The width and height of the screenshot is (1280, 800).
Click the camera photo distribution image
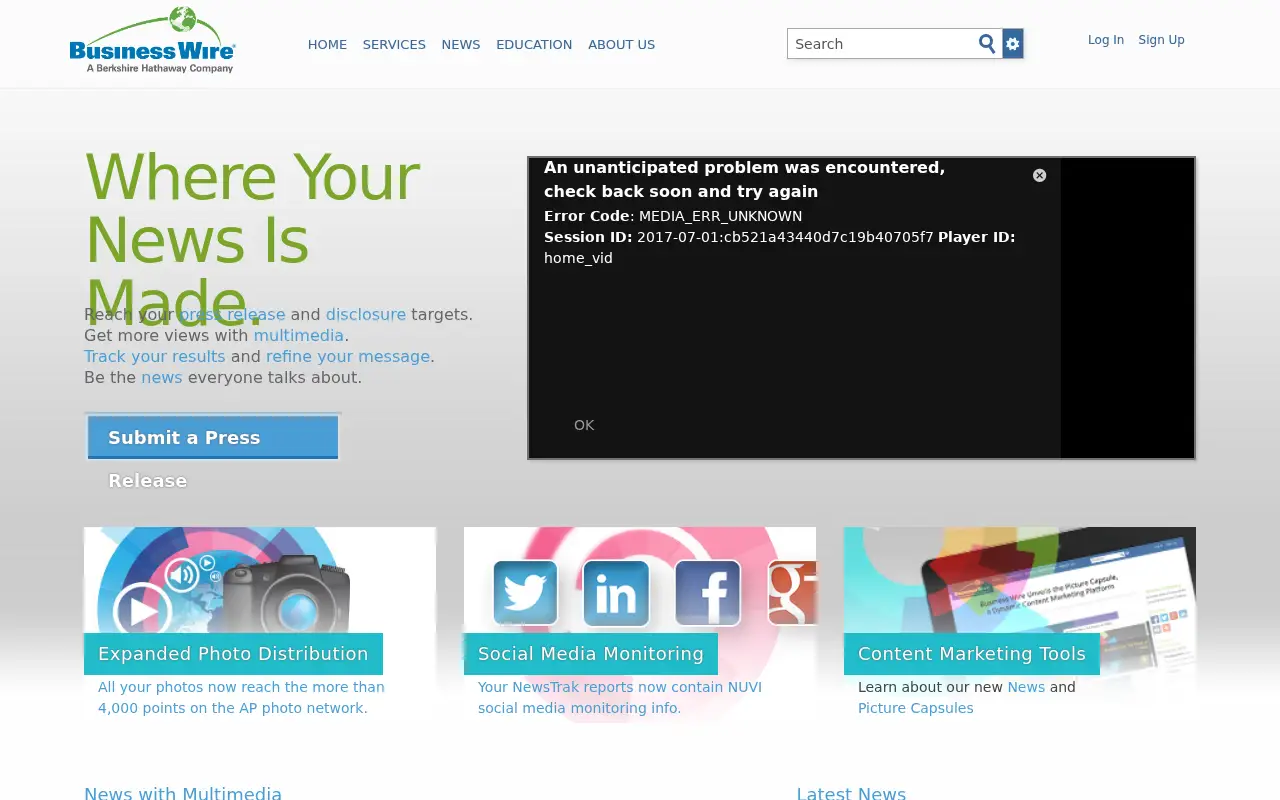click(x=260, y=580)
